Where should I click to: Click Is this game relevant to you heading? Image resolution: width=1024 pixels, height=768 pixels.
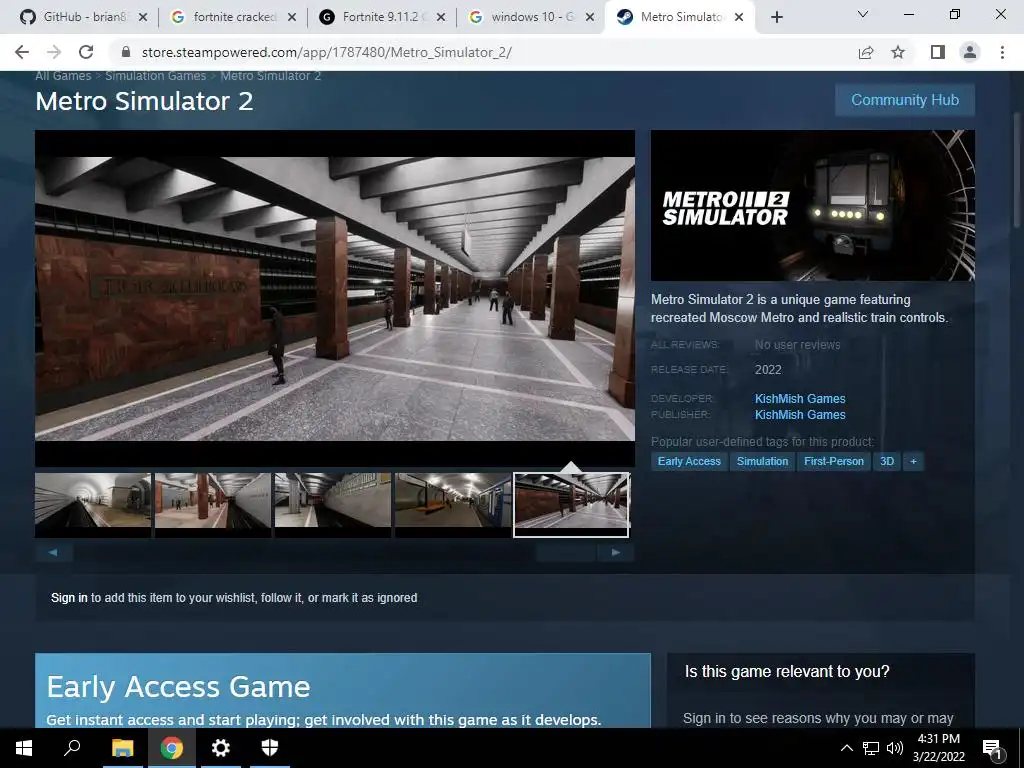[787, 671]
